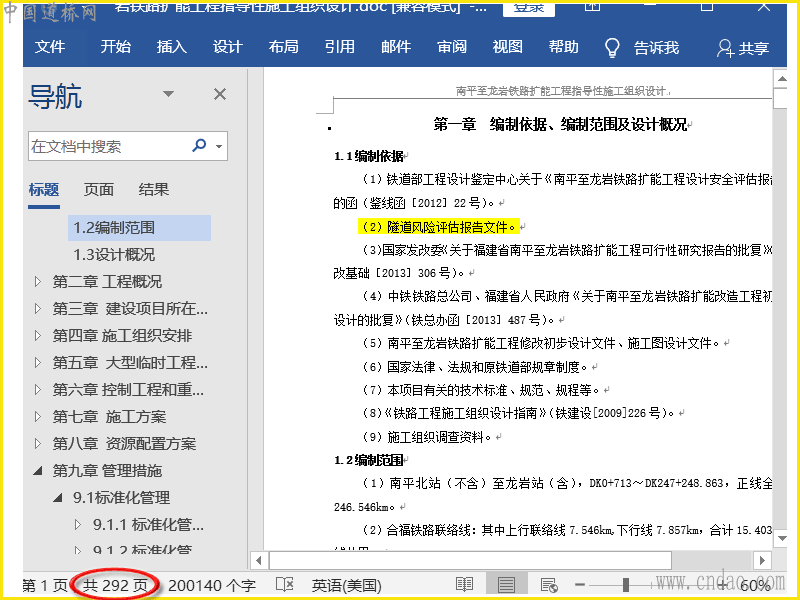Image resolution: width=800 pixels, height=600 pixels.
Task: Go to heading 第九章 管理措施
Action: [107, 471]
